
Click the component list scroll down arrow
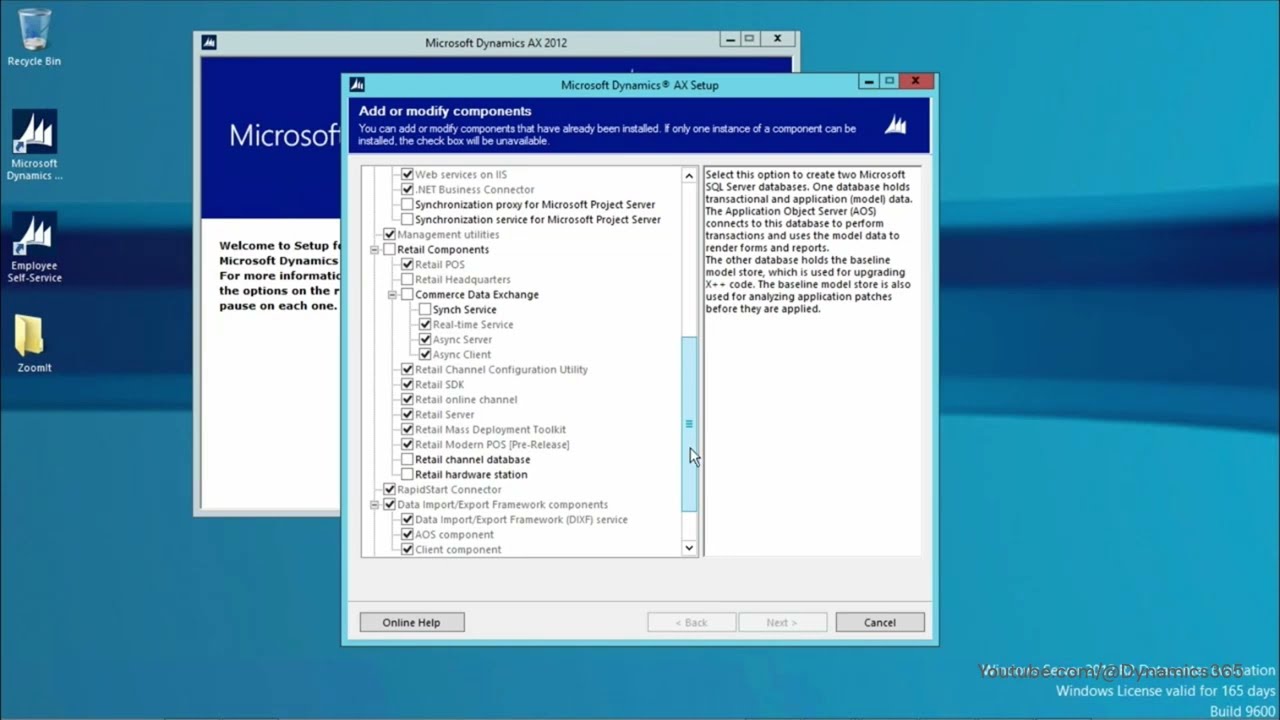689,547
